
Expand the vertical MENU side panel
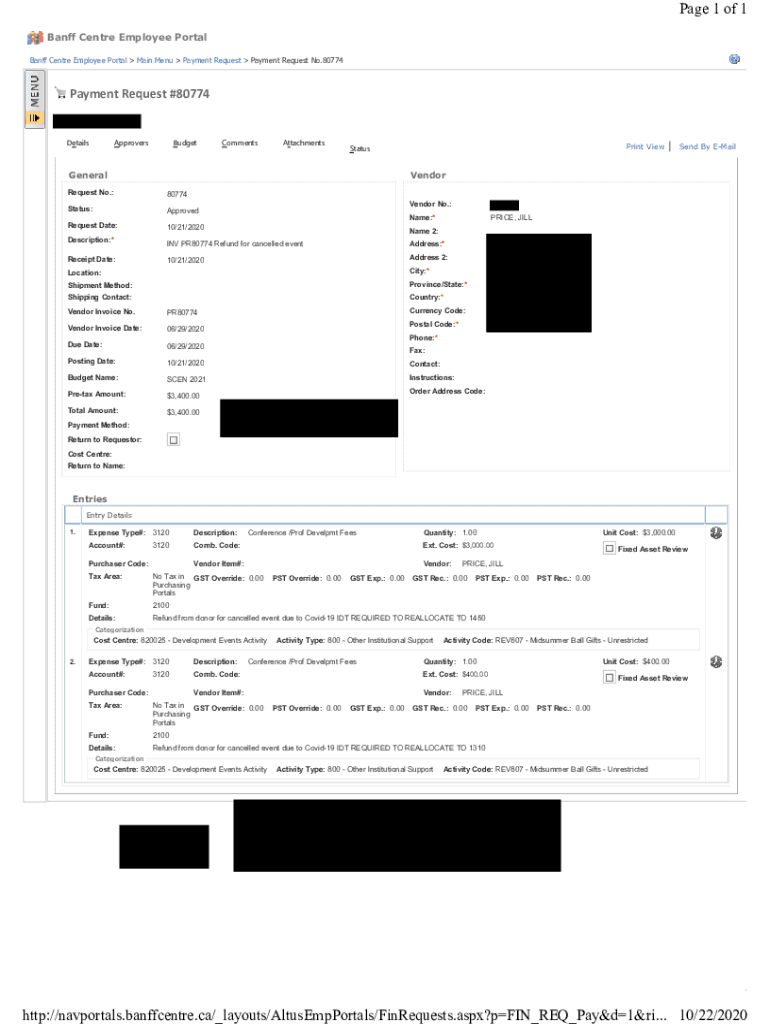pyautogui.click(x=34, y=94)
